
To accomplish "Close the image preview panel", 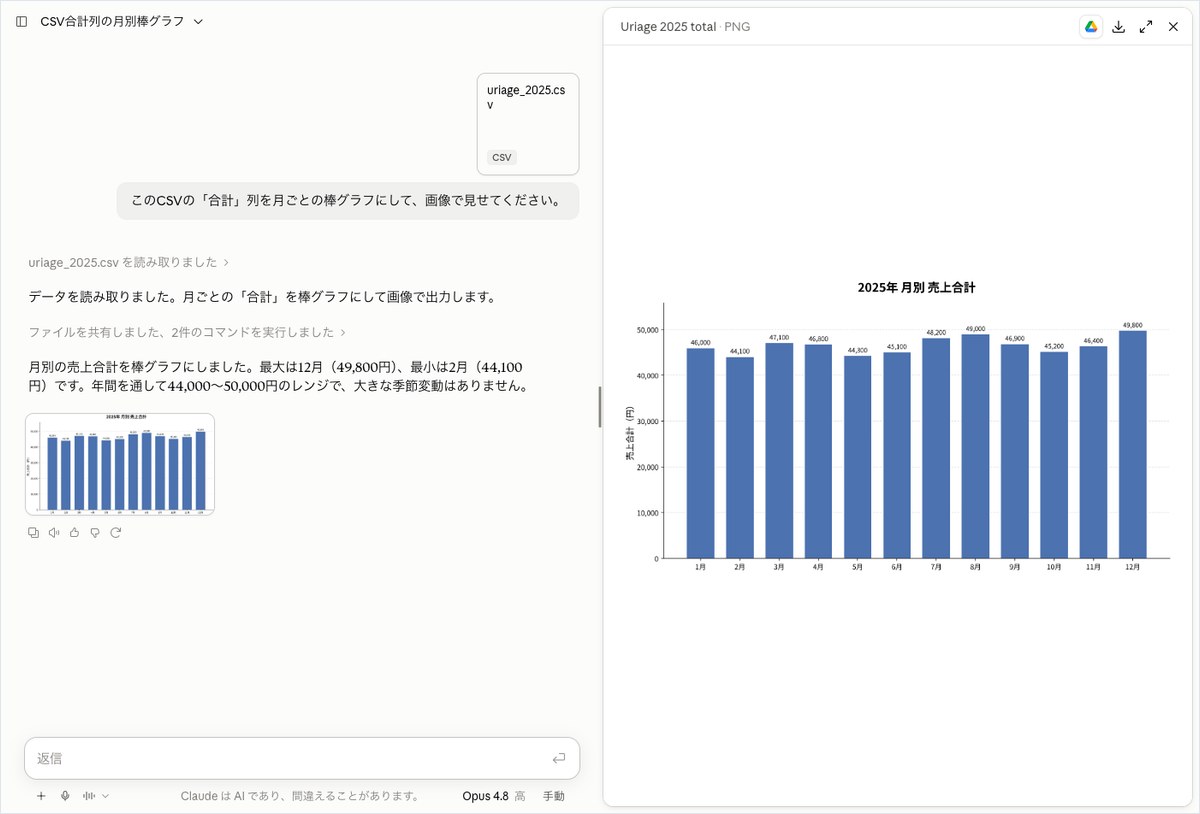I will pyautogui.click(x=1173, y=27).
